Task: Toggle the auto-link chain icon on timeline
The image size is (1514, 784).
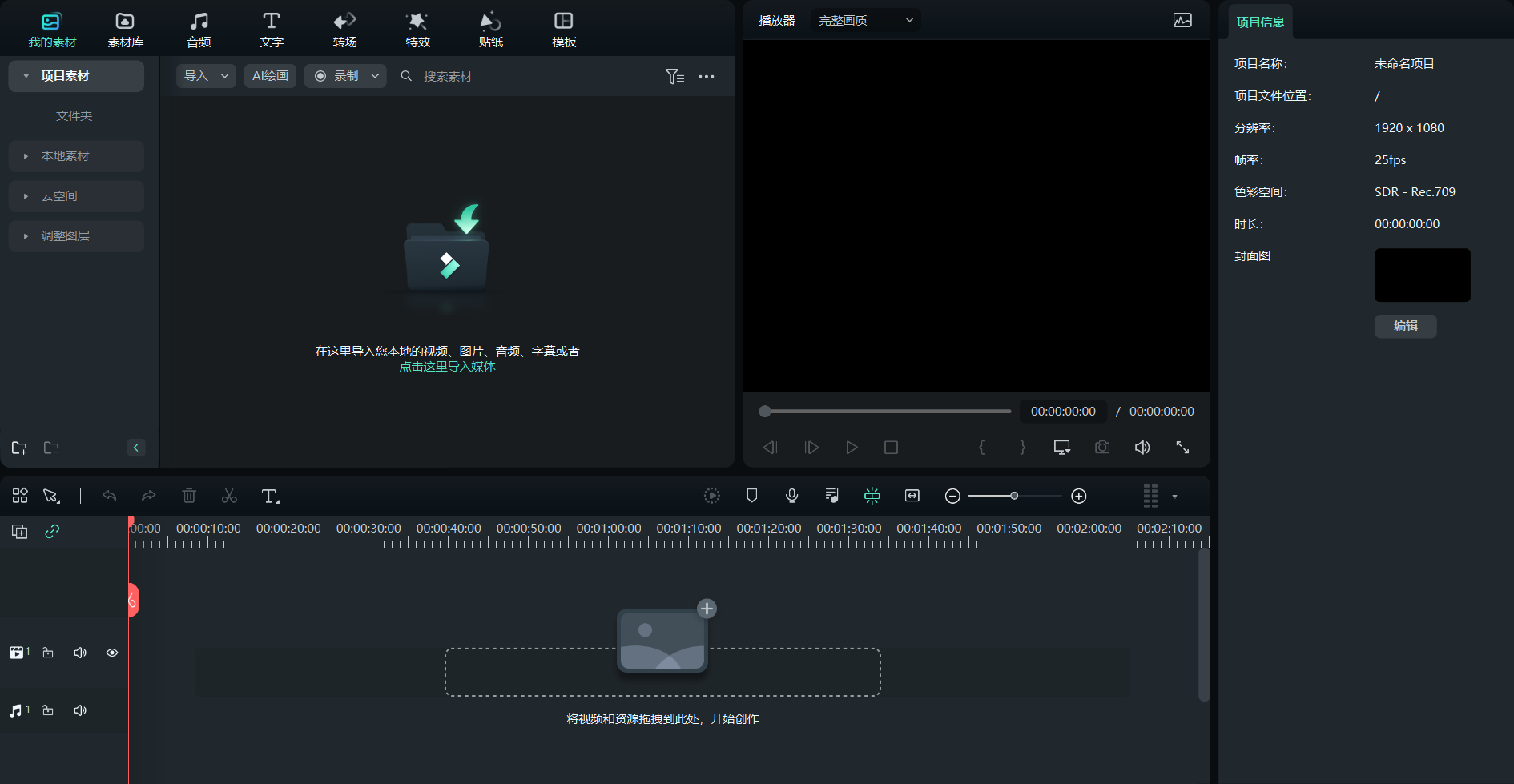Action: pyautogui.click(x=52, y=531)
